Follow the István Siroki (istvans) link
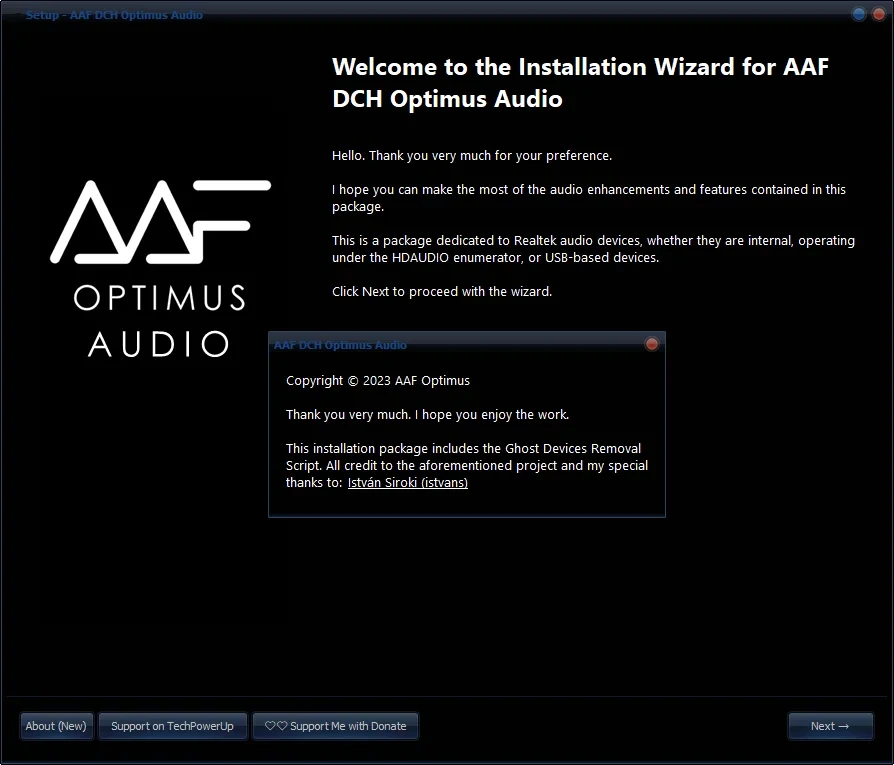The width and height of the screenshot is (894, 765). click(408, 482)
